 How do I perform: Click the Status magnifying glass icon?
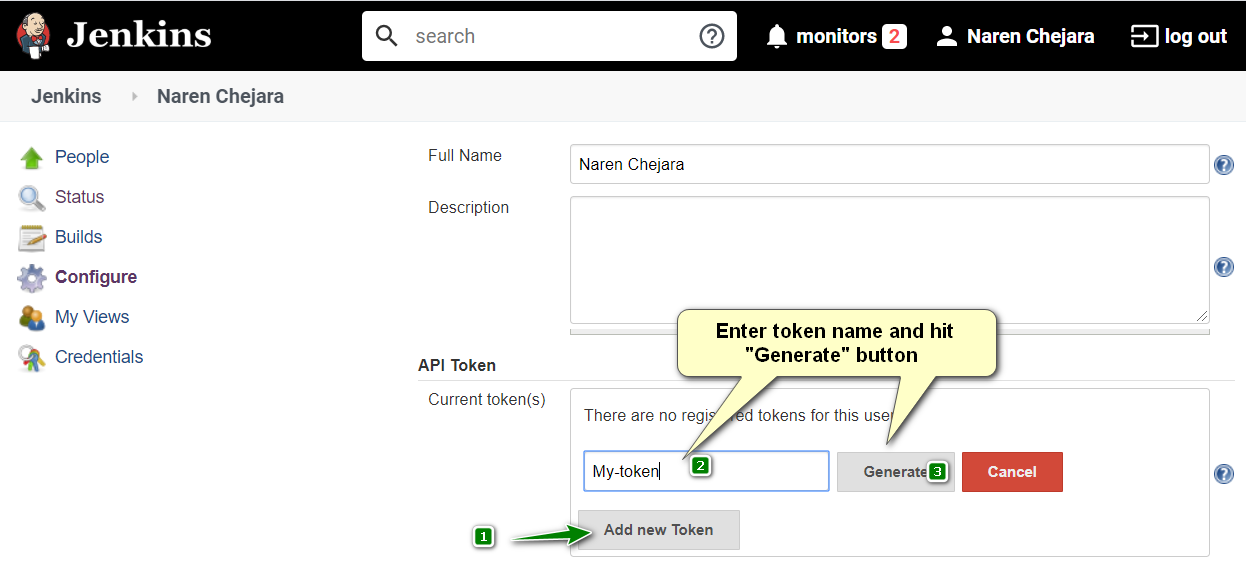tap(32, 198)
